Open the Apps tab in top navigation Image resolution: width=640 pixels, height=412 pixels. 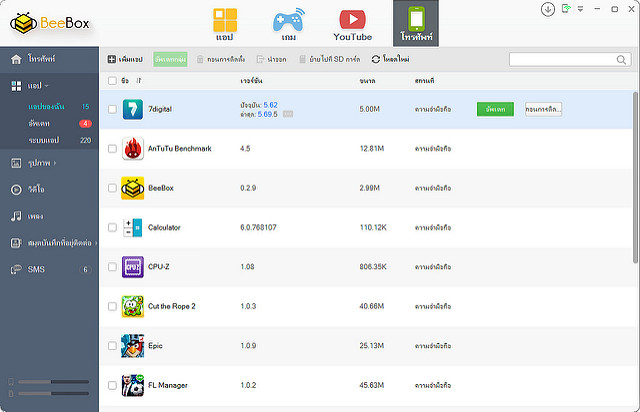[x=224, y=24]
